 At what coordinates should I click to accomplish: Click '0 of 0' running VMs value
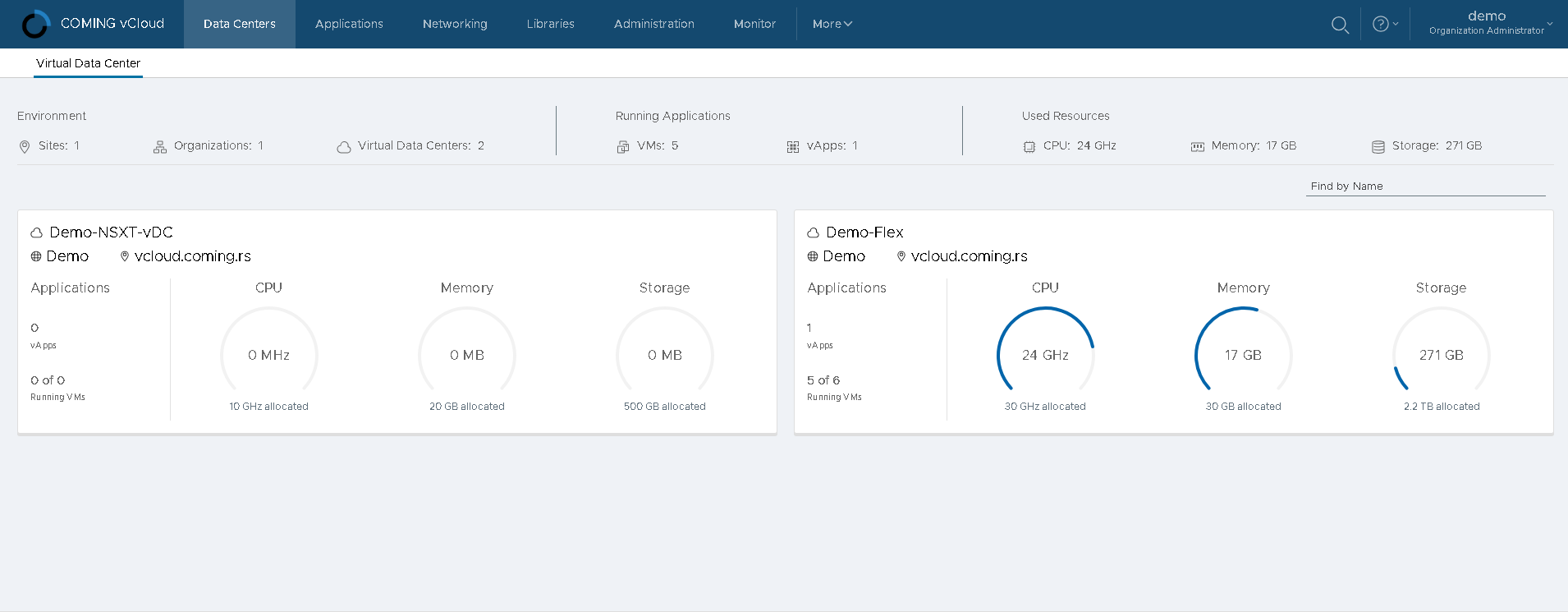click(48, 380)
